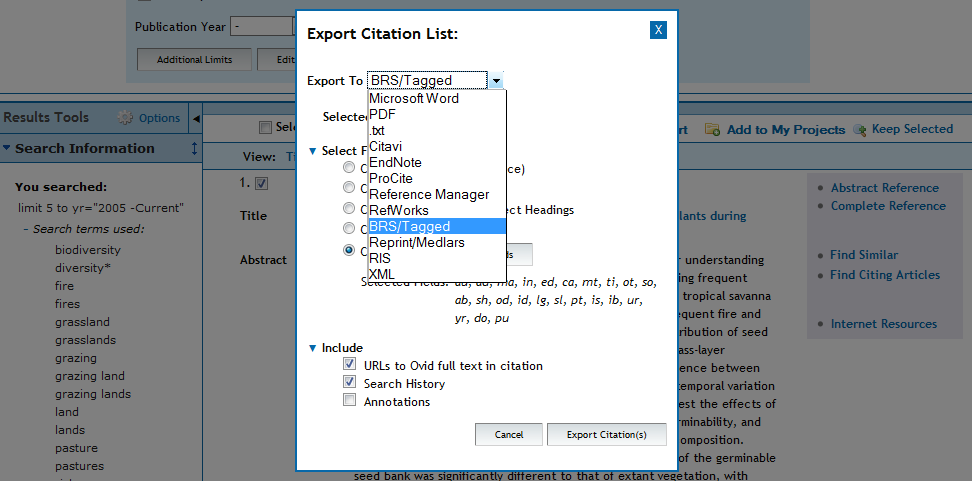
Task: Choose Reprint/Medlars format
Action: 437,242
